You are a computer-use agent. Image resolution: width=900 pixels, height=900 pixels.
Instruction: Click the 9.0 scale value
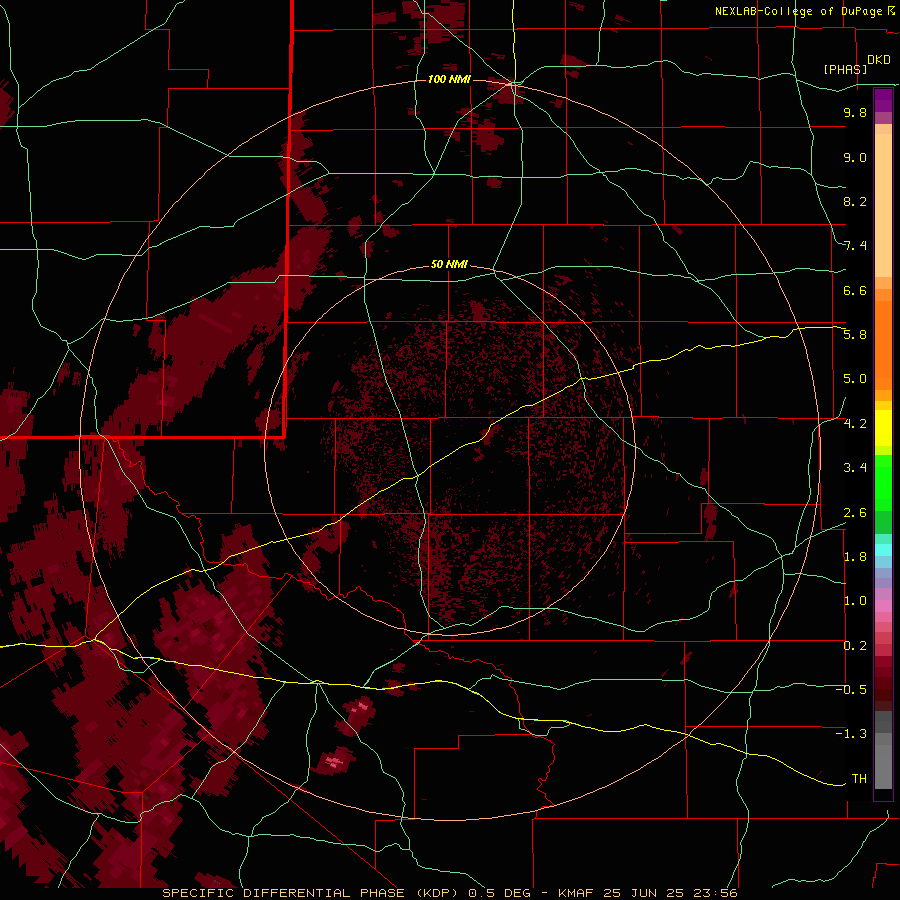pos(855,157)
